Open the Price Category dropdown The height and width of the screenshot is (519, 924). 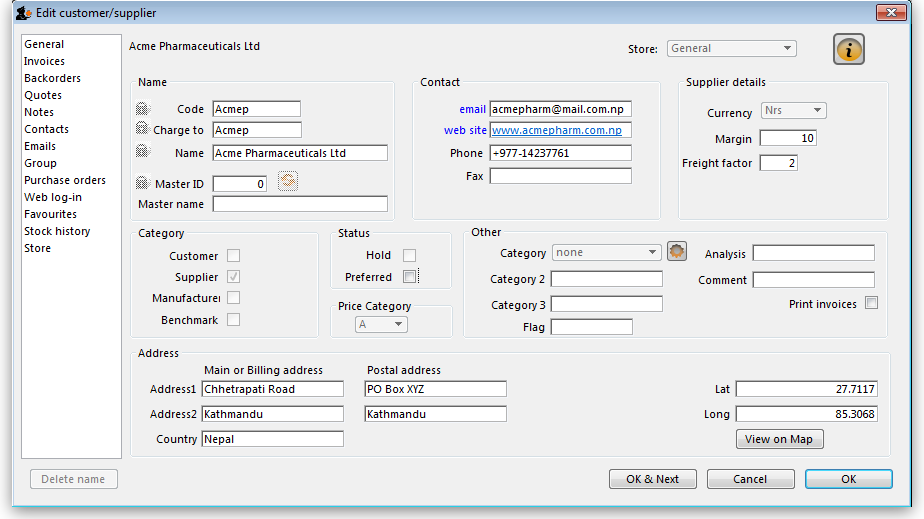pyautogui.click(x=381, y=325)
